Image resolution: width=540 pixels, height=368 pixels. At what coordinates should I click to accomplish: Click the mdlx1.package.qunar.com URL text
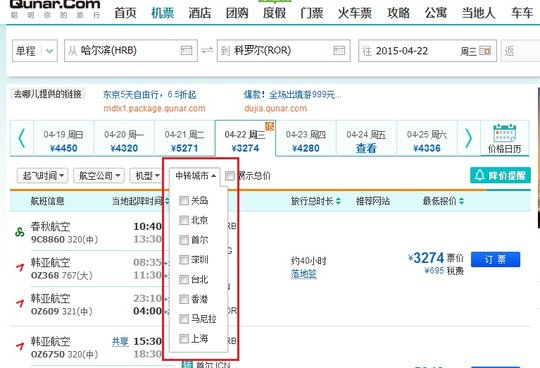154,108
